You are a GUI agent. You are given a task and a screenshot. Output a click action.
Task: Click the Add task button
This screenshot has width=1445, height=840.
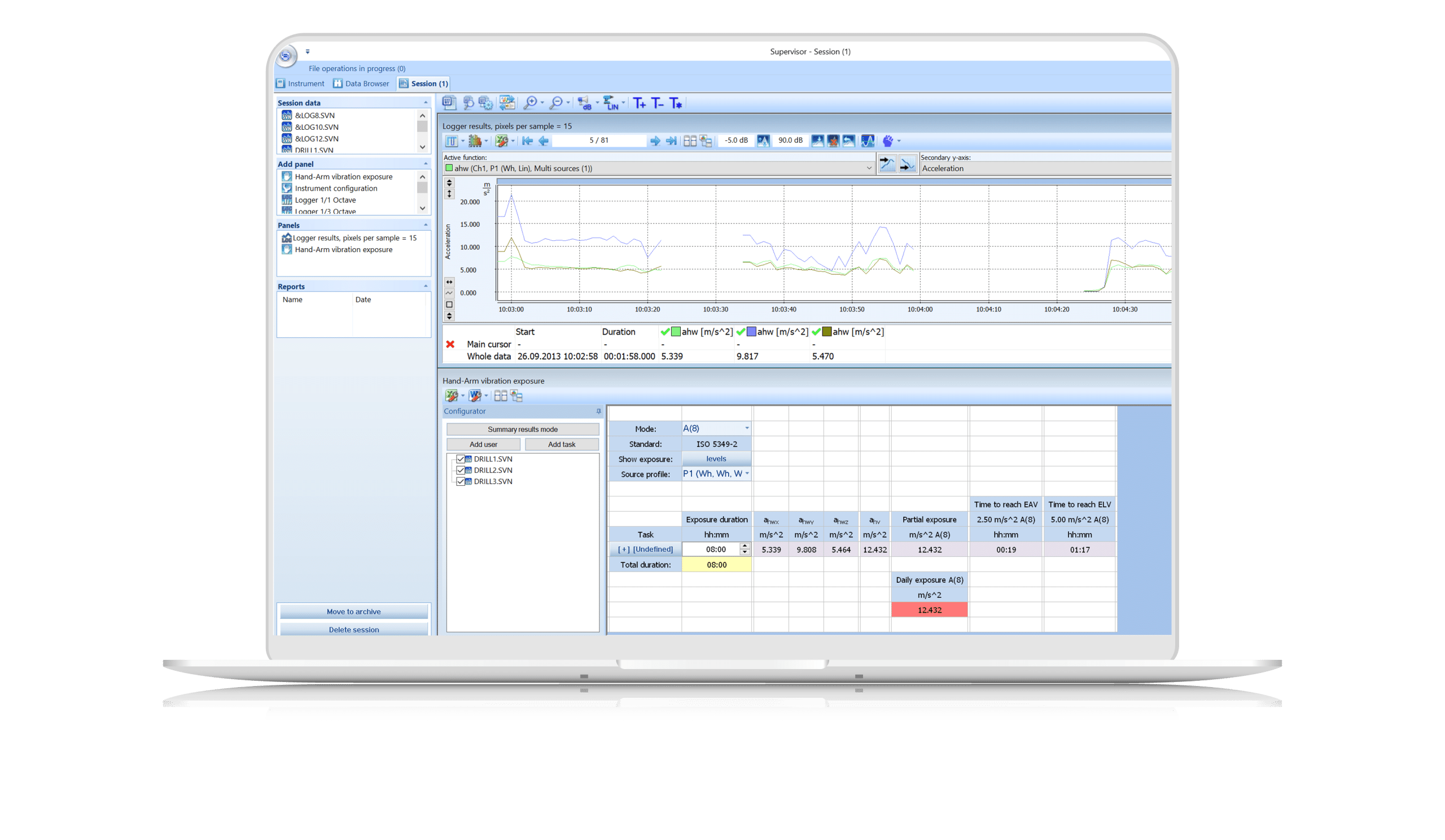562,445
